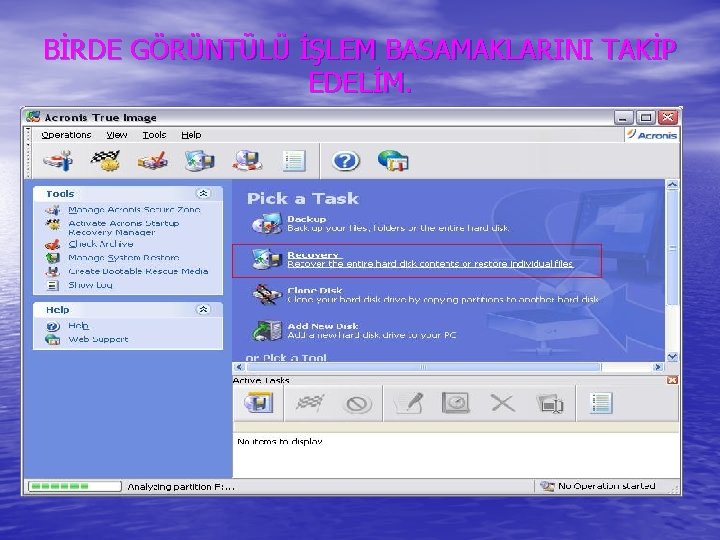Image resolution: width=720 pixels, height=540 pixels.
Task: Click Manage Acronis Secure Zone link
Action: point(134,210)
